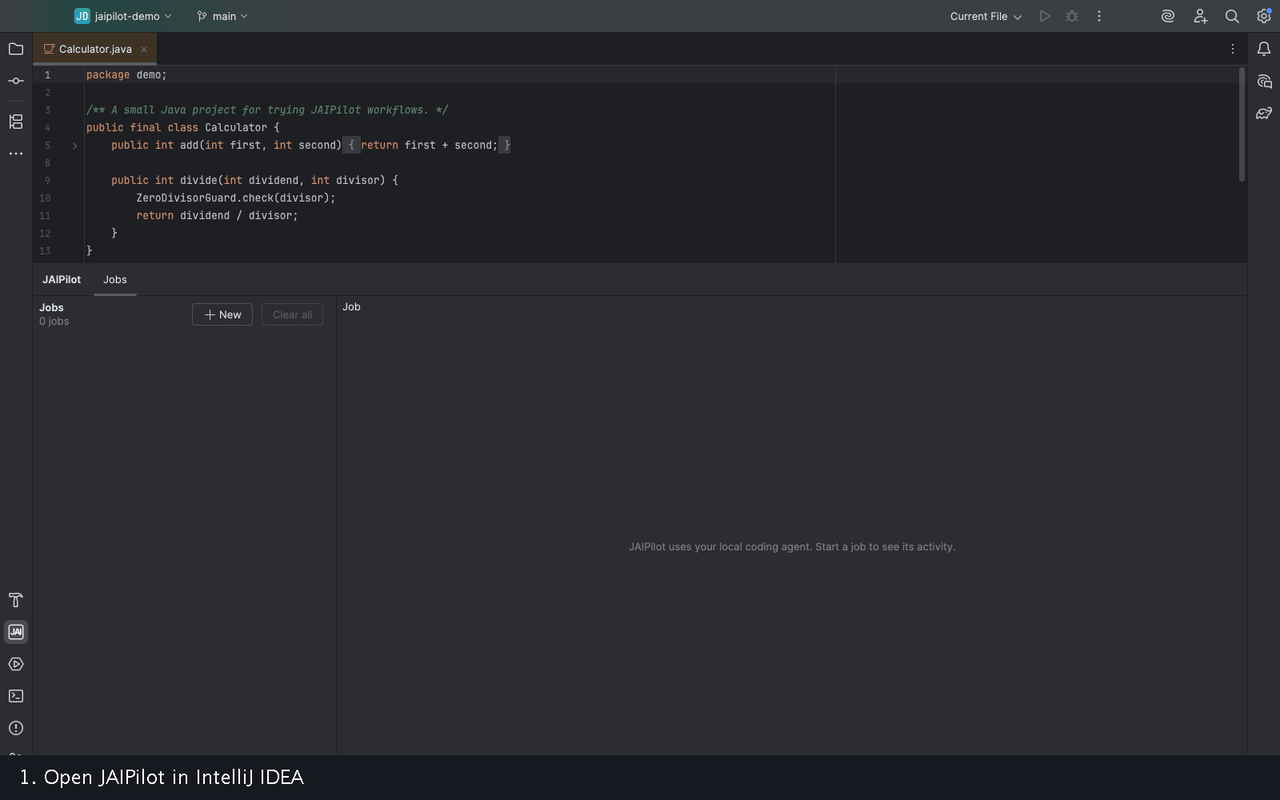This screenshot has width=1280, height=800.
Task: Click the divide method signature line
Action: (255, 180)
